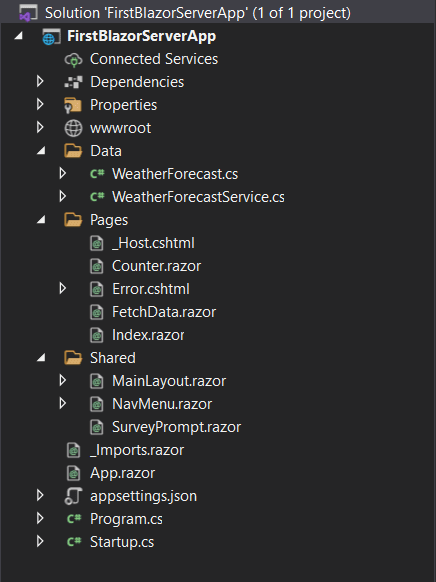Image resolution: width=436 pixels, height=582 pixels.
Task: Click the Solution FirstBlazorServerApp icon
Action: (28, 13)
